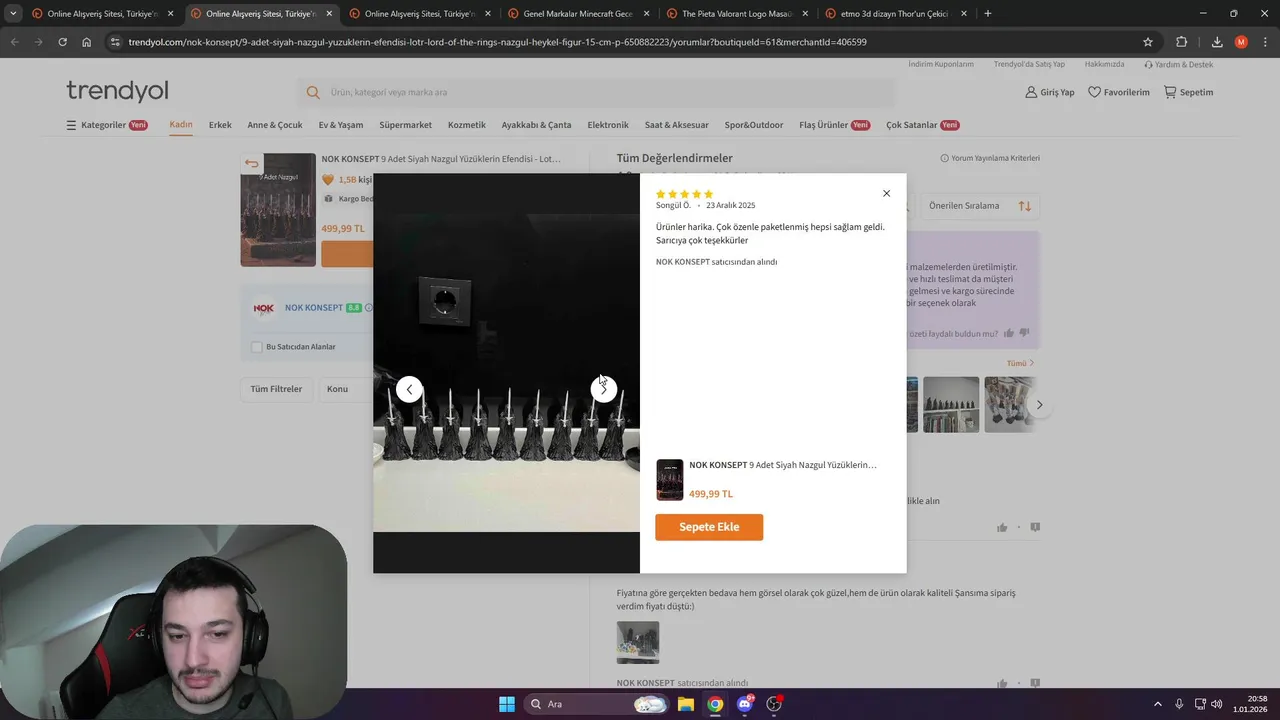Image resolution: width=1280 pixels, height=720 pixels.
Task: Open Chrome from taskbar
Action: tap(715, 704)
